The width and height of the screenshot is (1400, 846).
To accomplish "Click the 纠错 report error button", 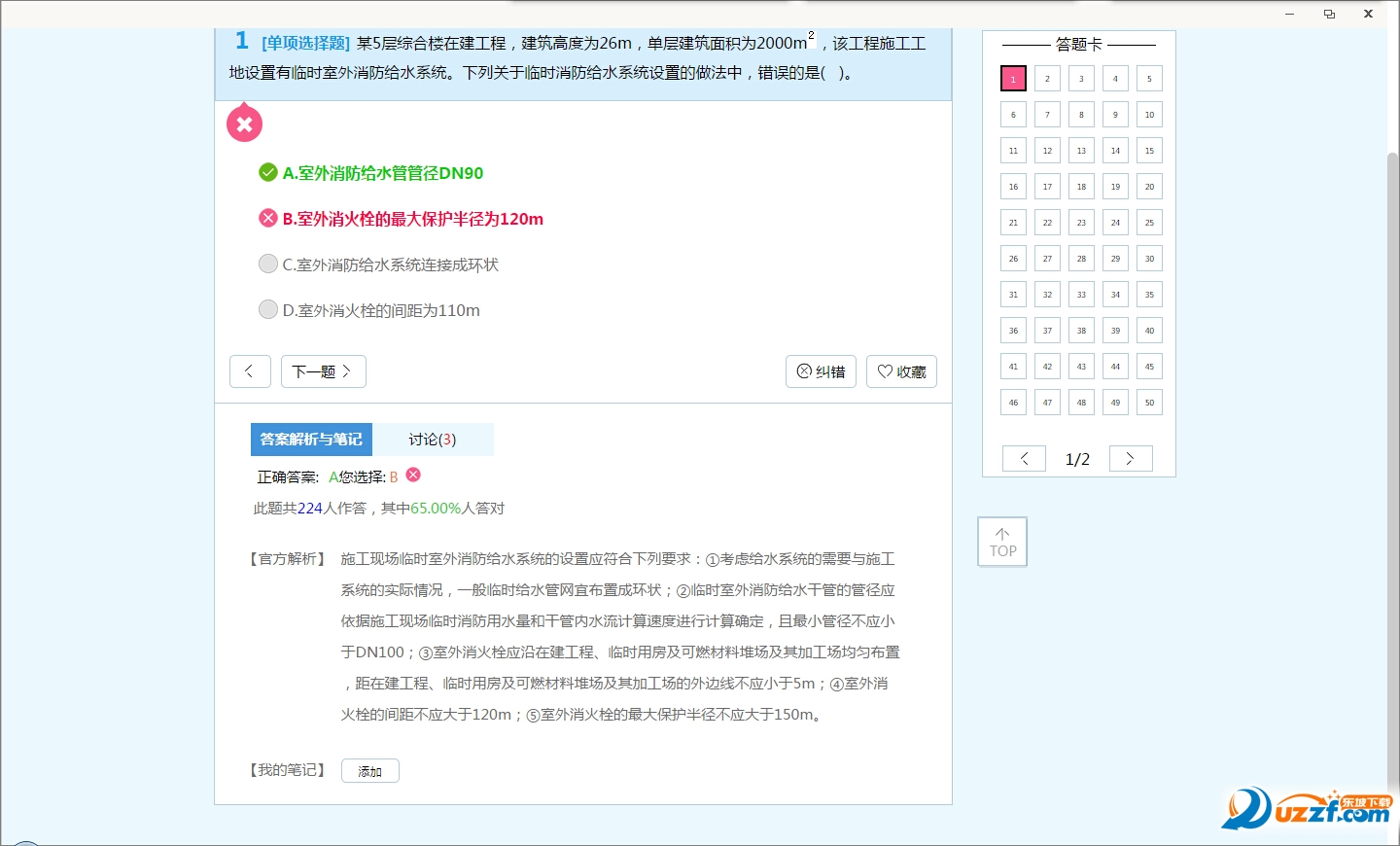I will pos(821,371).
